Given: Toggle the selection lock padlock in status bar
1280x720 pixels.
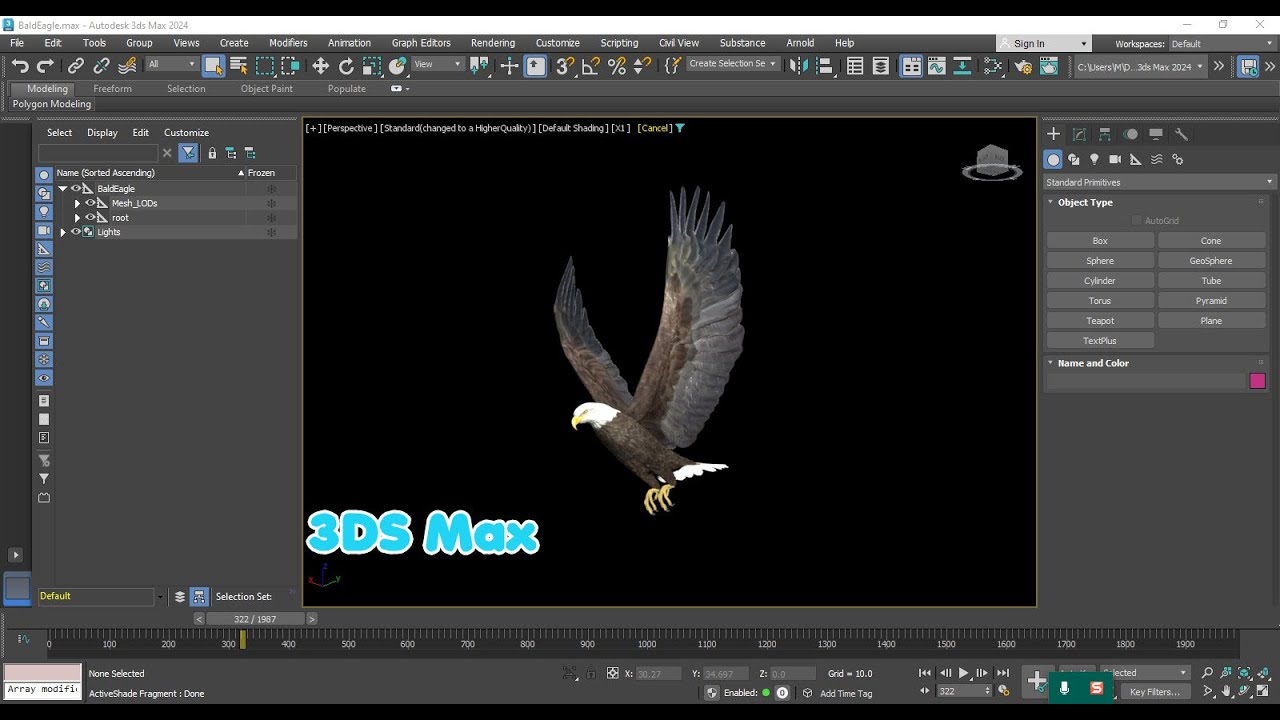Looking at the screenshot, I should click(591, 674).
